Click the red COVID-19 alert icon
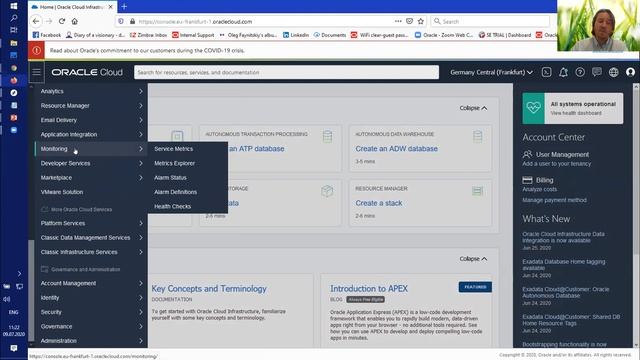The height and width of the screenshot is (360, 640). pos(36,51)
